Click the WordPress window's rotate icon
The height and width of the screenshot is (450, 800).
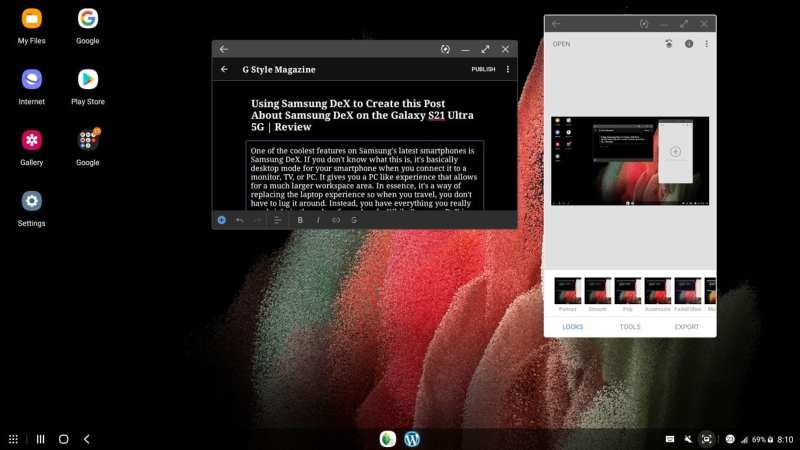click(445, 49)
